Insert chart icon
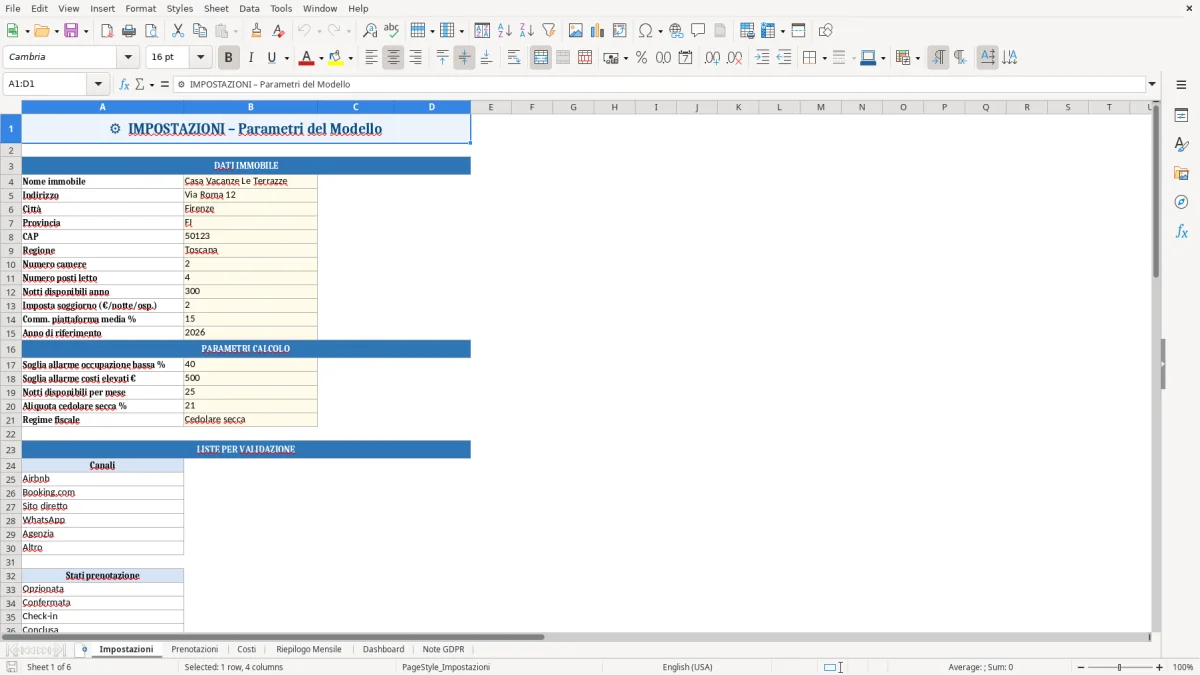The height and width of the screenshot is (675, 1200). [598, 31]
